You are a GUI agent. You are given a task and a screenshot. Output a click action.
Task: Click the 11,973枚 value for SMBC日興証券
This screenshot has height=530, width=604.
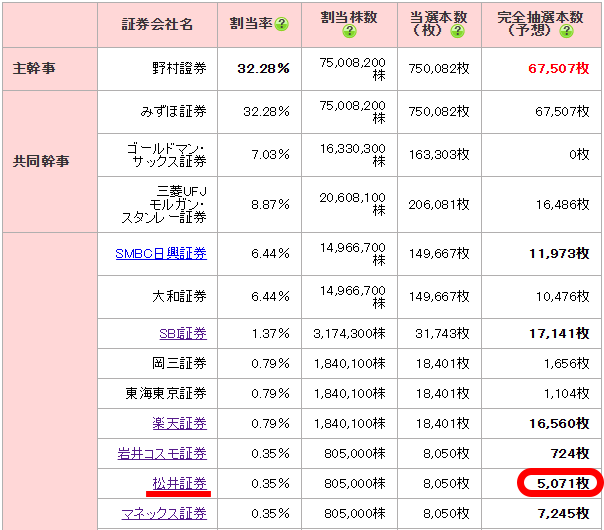(559, 253)
